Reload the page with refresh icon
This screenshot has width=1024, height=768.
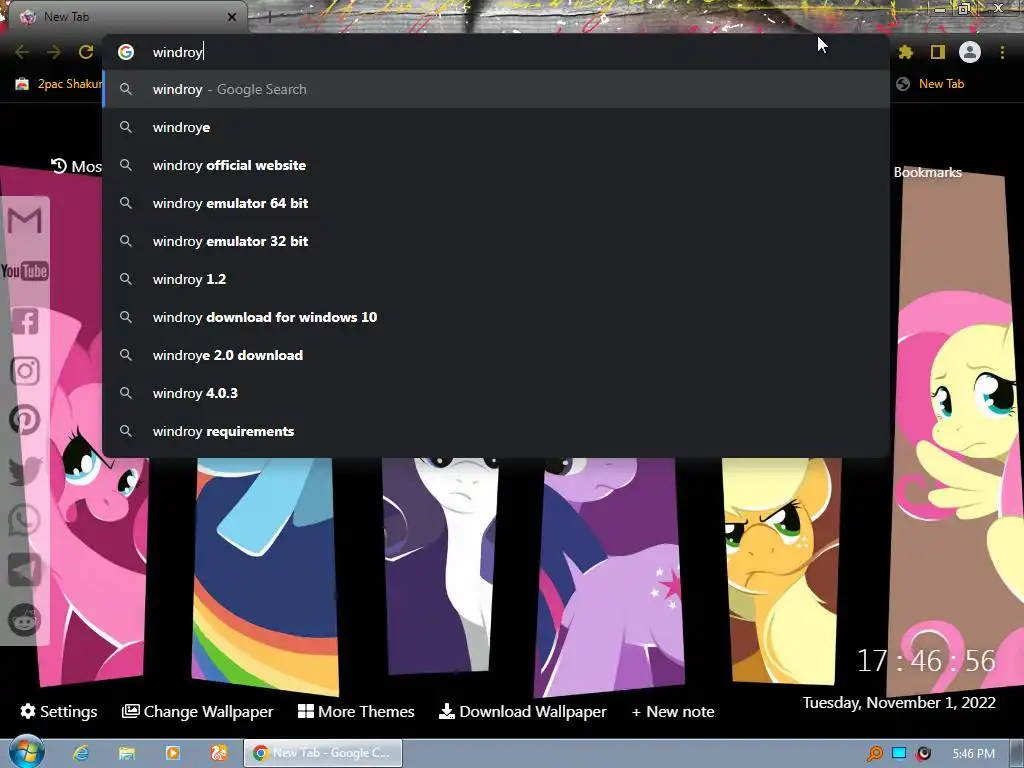[x=86, y=52]
